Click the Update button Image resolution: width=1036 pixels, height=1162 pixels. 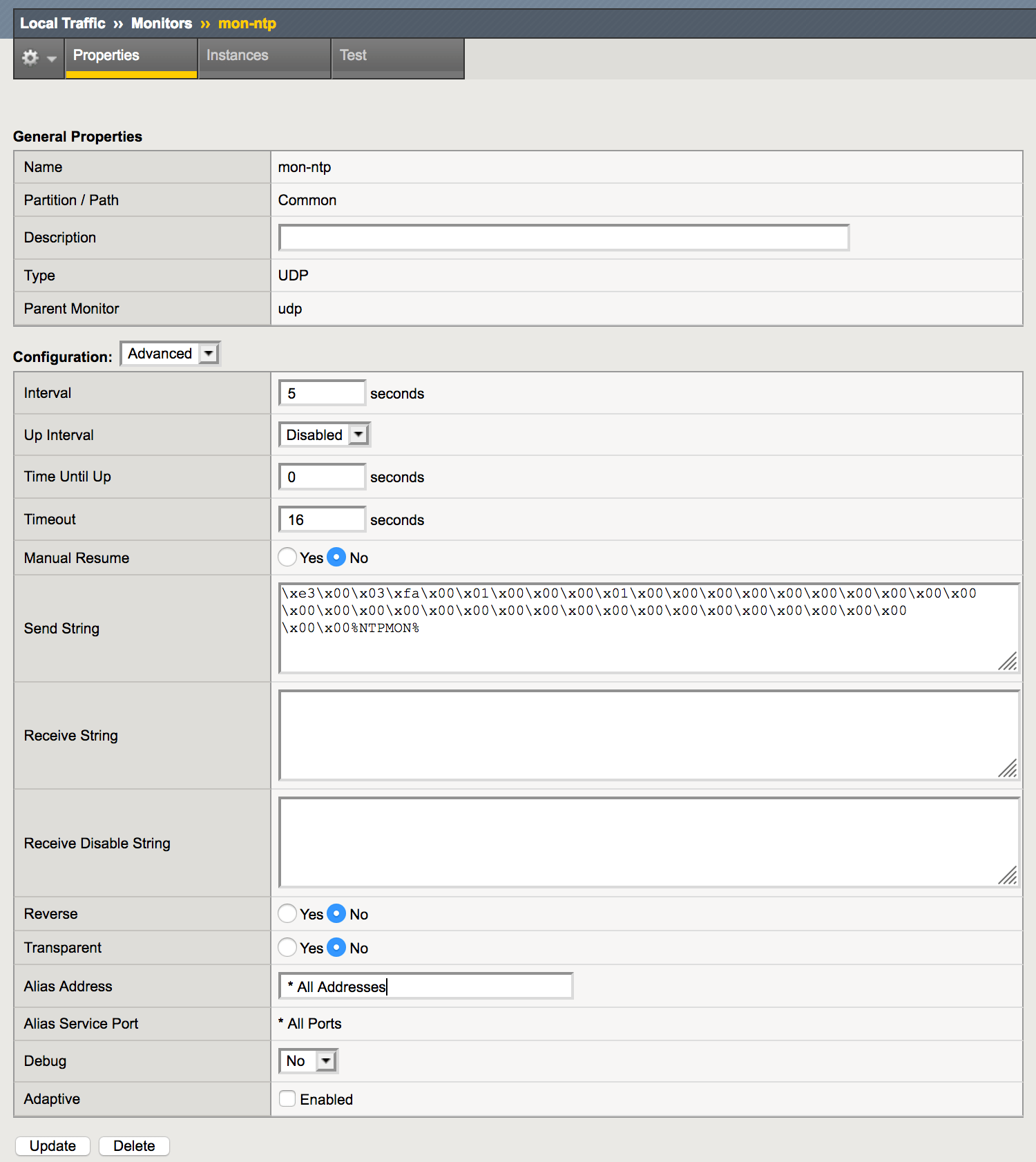(x=52, y=1146)
